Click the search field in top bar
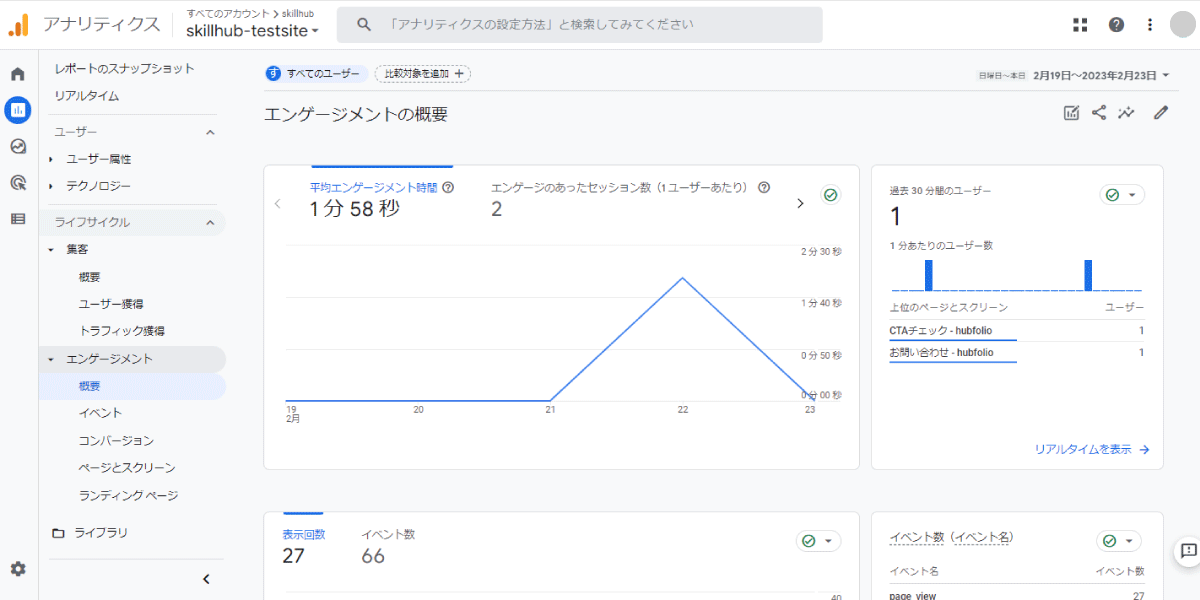Screen dimensions: 1200x600 point(579,25)
